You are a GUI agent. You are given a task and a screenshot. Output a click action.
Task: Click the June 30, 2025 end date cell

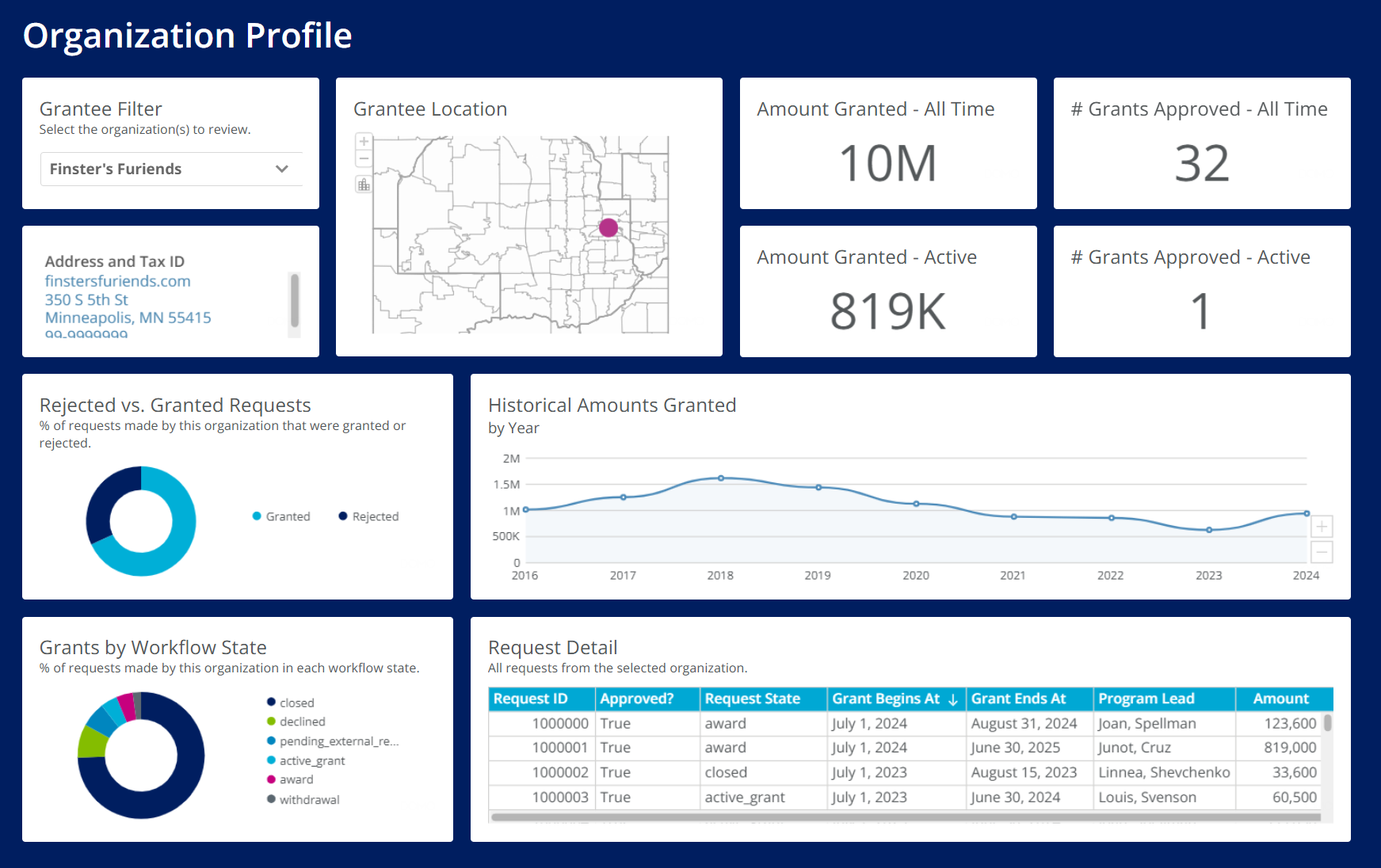[1029, 748]
